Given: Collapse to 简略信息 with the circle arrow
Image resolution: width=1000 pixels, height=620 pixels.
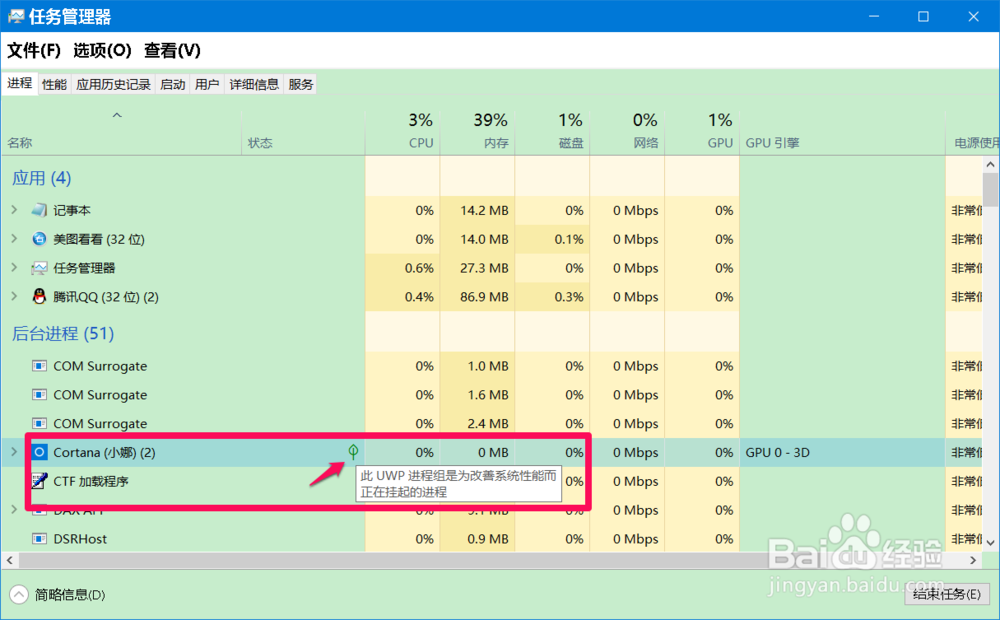Looking at the screenshot, I should point(18,594).
